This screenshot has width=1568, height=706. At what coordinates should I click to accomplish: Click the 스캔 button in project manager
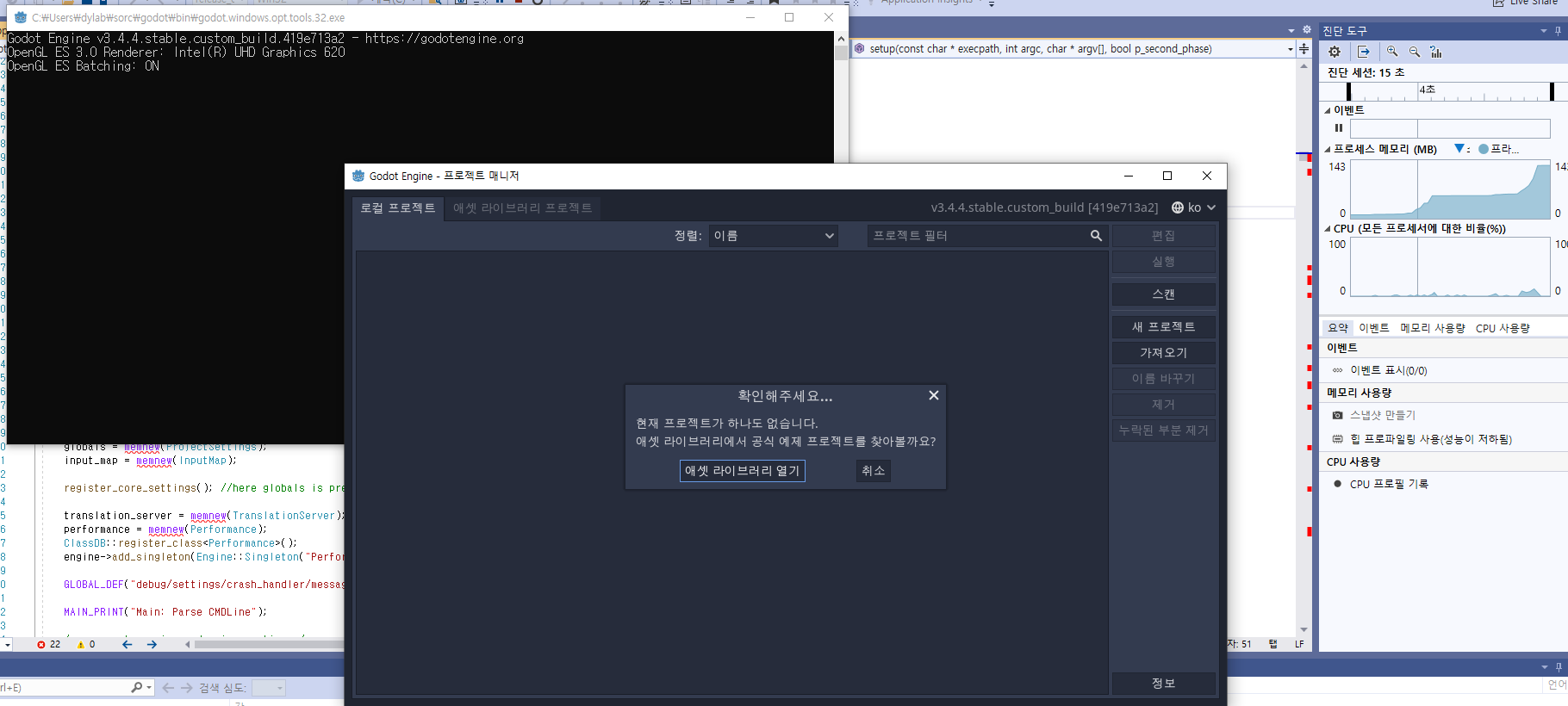[x=1164, y=294]
